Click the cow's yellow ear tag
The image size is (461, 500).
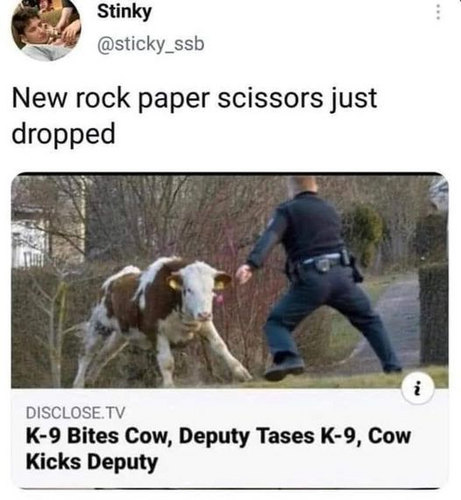[x=174, y=284]
